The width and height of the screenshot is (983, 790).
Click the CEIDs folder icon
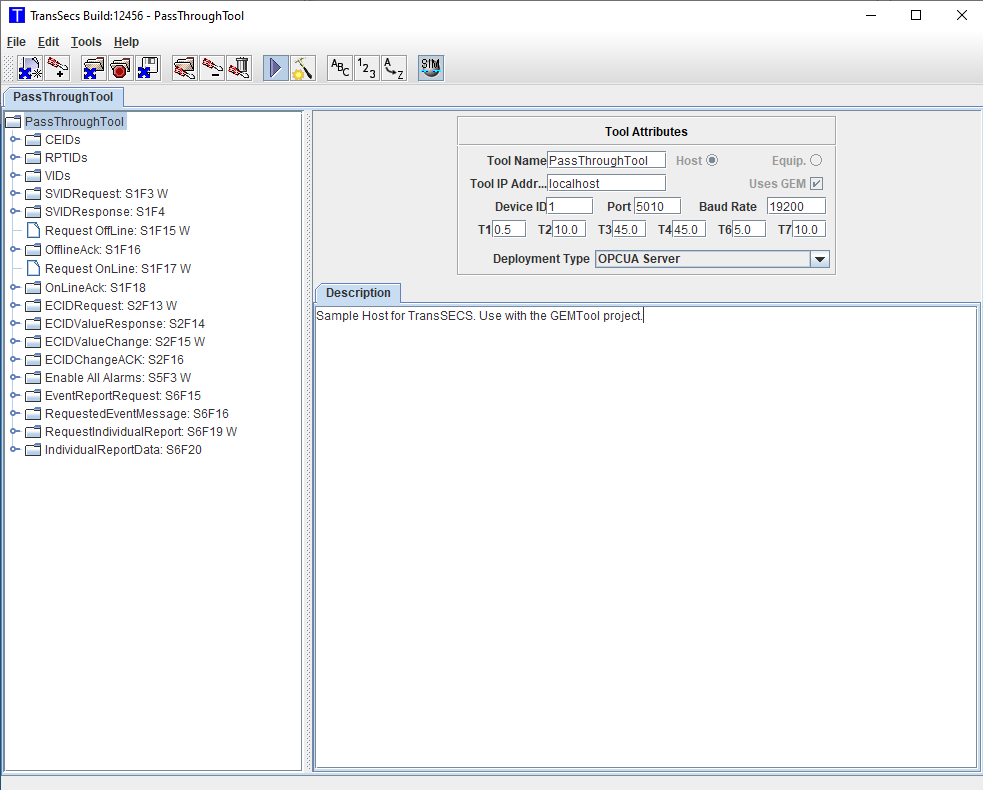click(33, 139)
